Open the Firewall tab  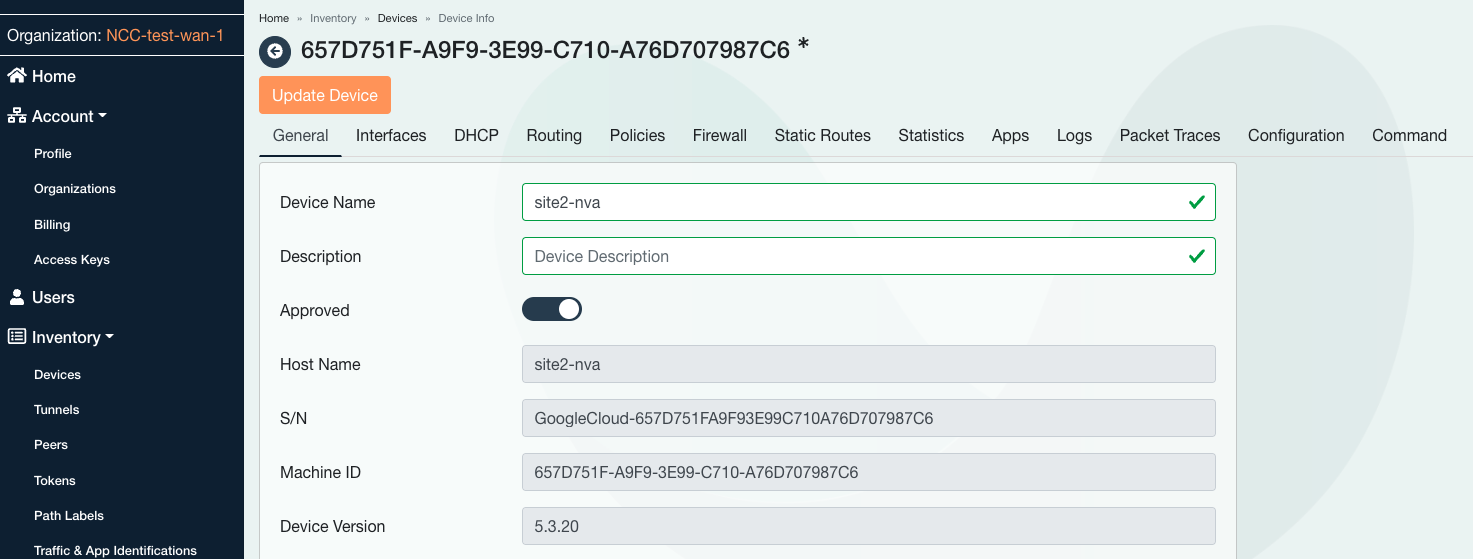coord(719,135)
